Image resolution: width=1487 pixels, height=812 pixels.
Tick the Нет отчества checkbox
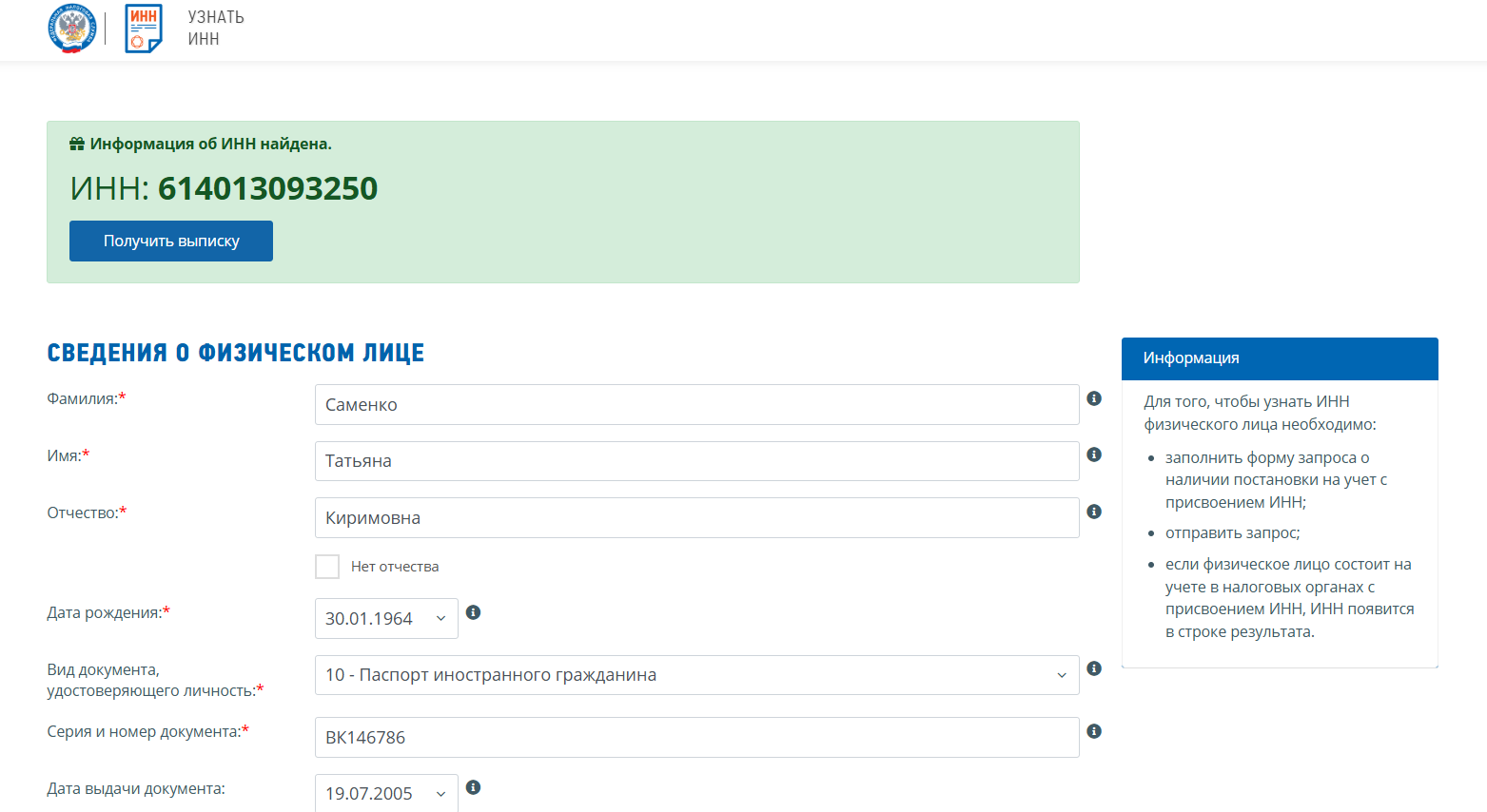(327, 567)
